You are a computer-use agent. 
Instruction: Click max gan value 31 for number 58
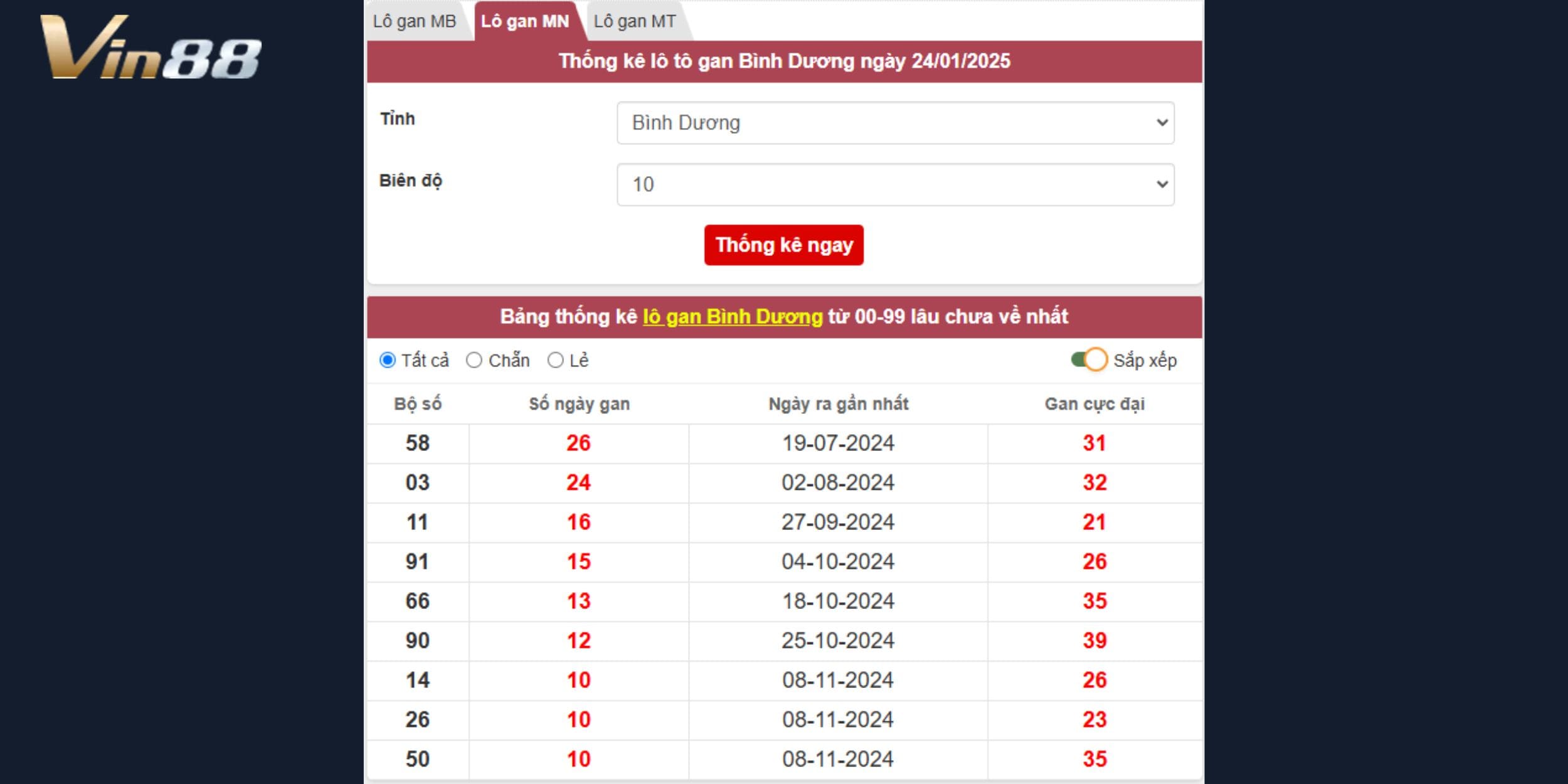pos(1094,443)
